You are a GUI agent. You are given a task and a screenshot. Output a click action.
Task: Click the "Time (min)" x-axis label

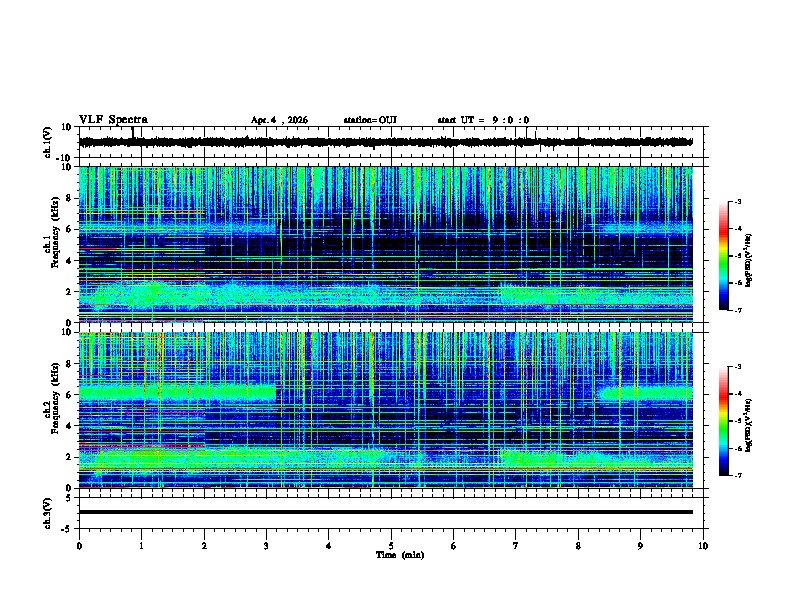400,555
